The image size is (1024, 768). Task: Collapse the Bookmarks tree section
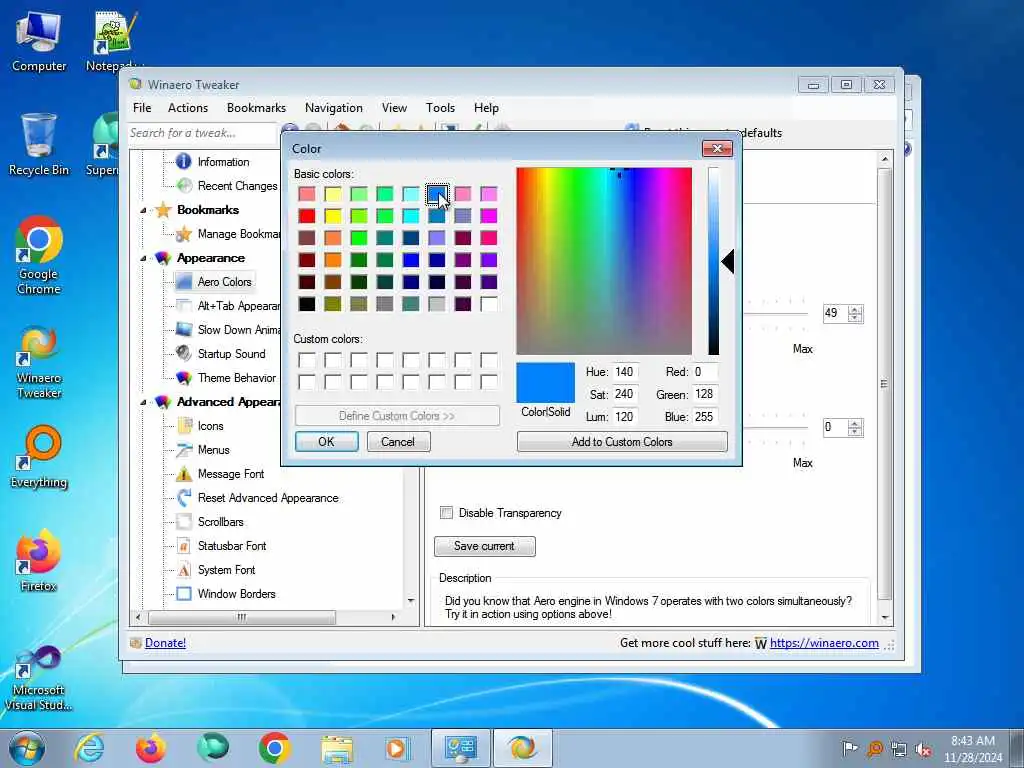pos(143,210)
